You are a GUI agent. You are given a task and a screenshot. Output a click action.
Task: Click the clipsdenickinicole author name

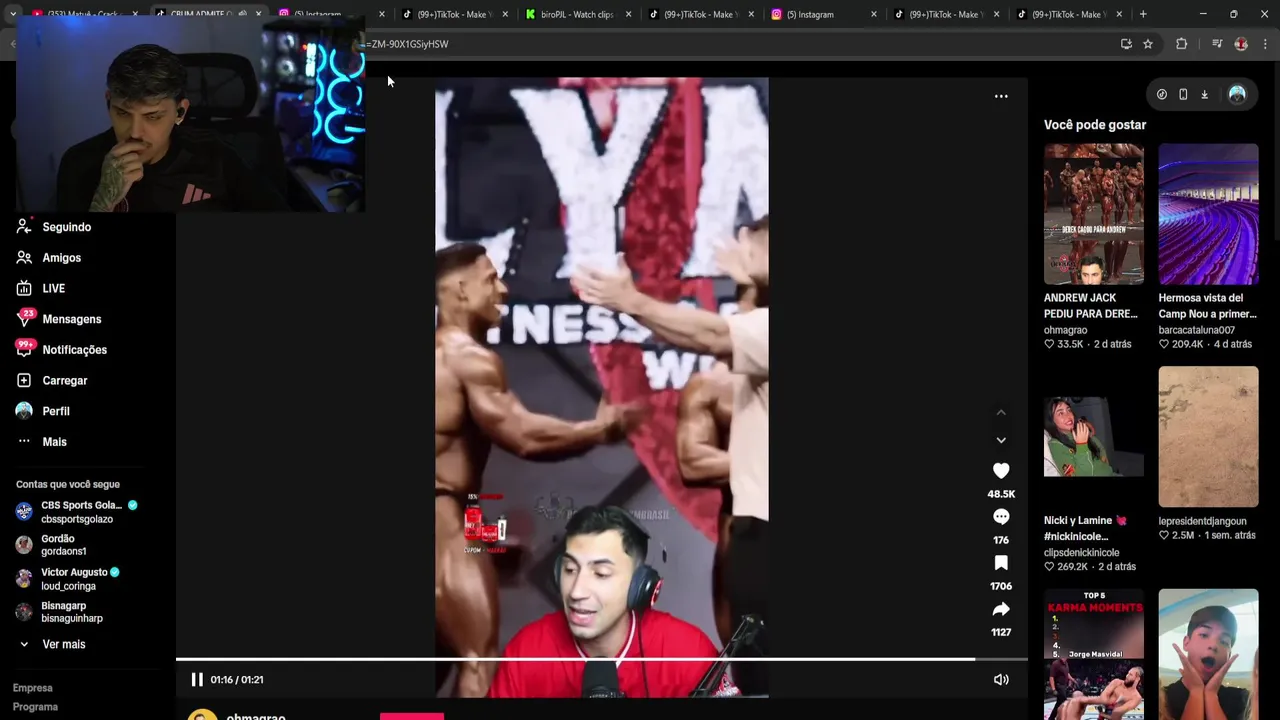click(x=1081, y=553)
